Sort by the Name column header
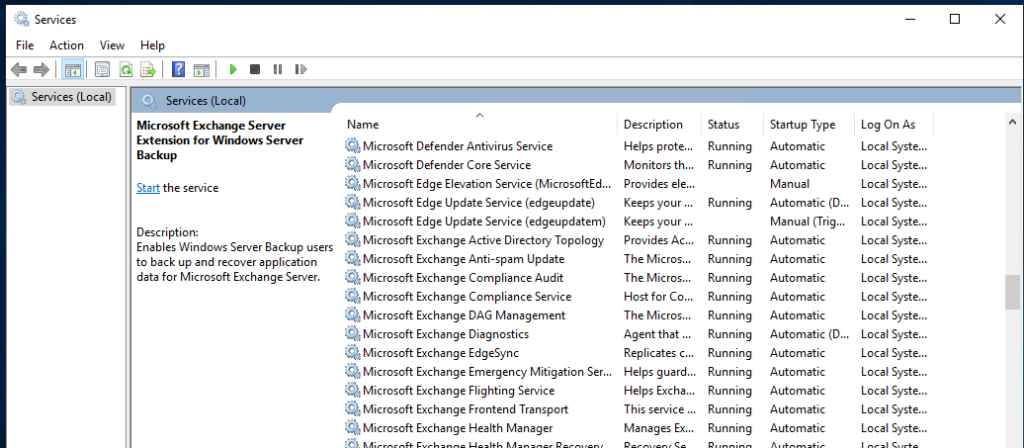Image resolution: width=1024 pixels, height=448 pixels. pos(480,124)
